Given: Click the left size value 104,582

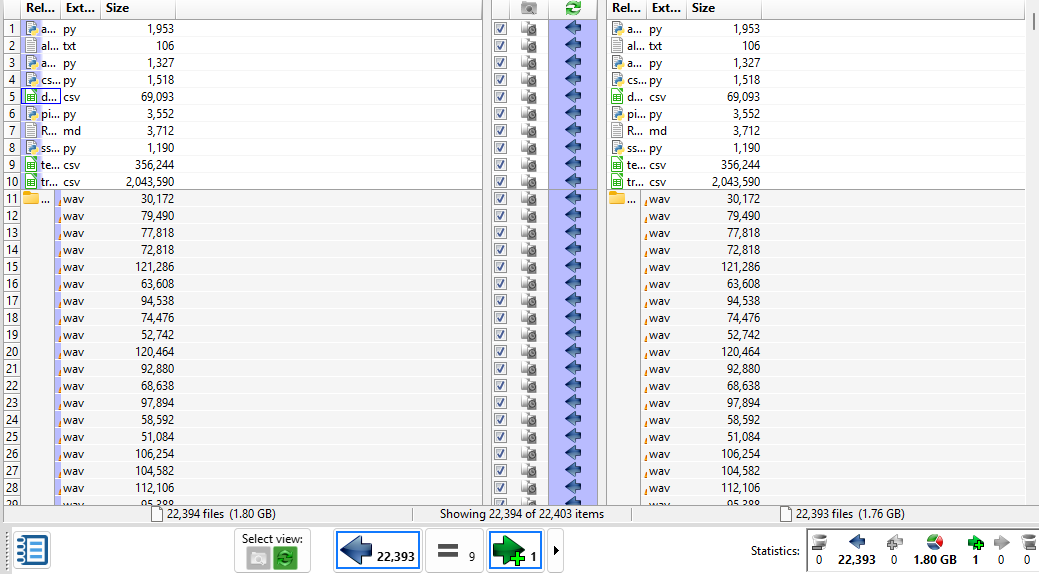Looking at the screenshot, I should click(154, 471).
